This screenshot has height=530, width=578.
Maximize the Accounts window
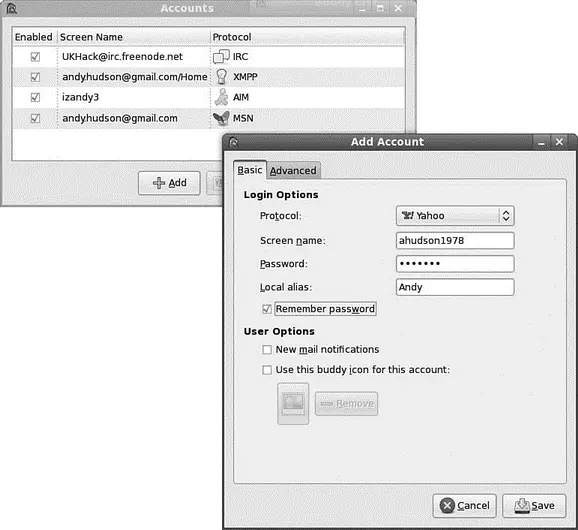point(380,8)
